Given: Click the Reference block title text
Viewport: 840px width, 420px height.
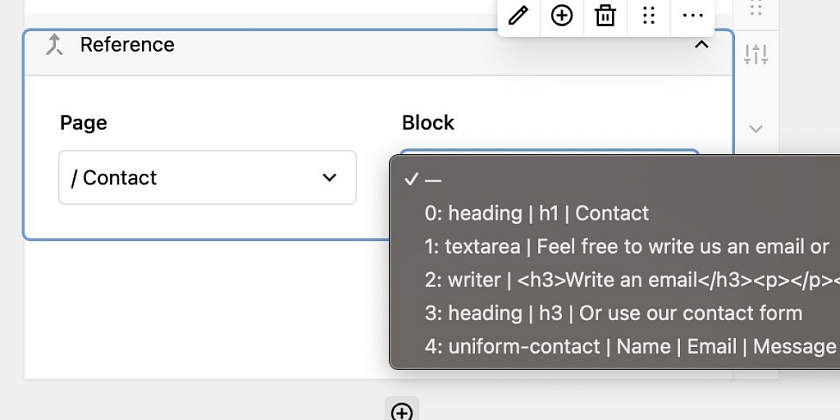Looking at the screenshot, I should click(127, 44).
